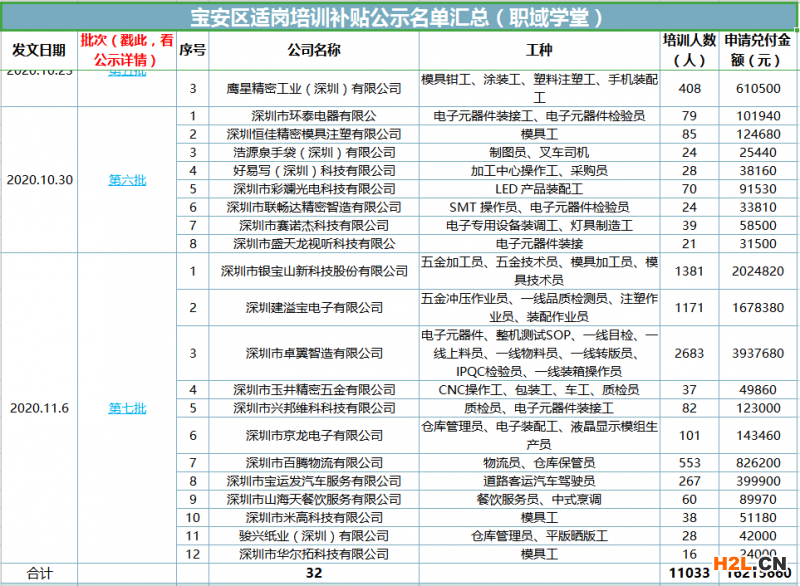
Task: Open the 第六批 batch link
Action: click(127, 180)
